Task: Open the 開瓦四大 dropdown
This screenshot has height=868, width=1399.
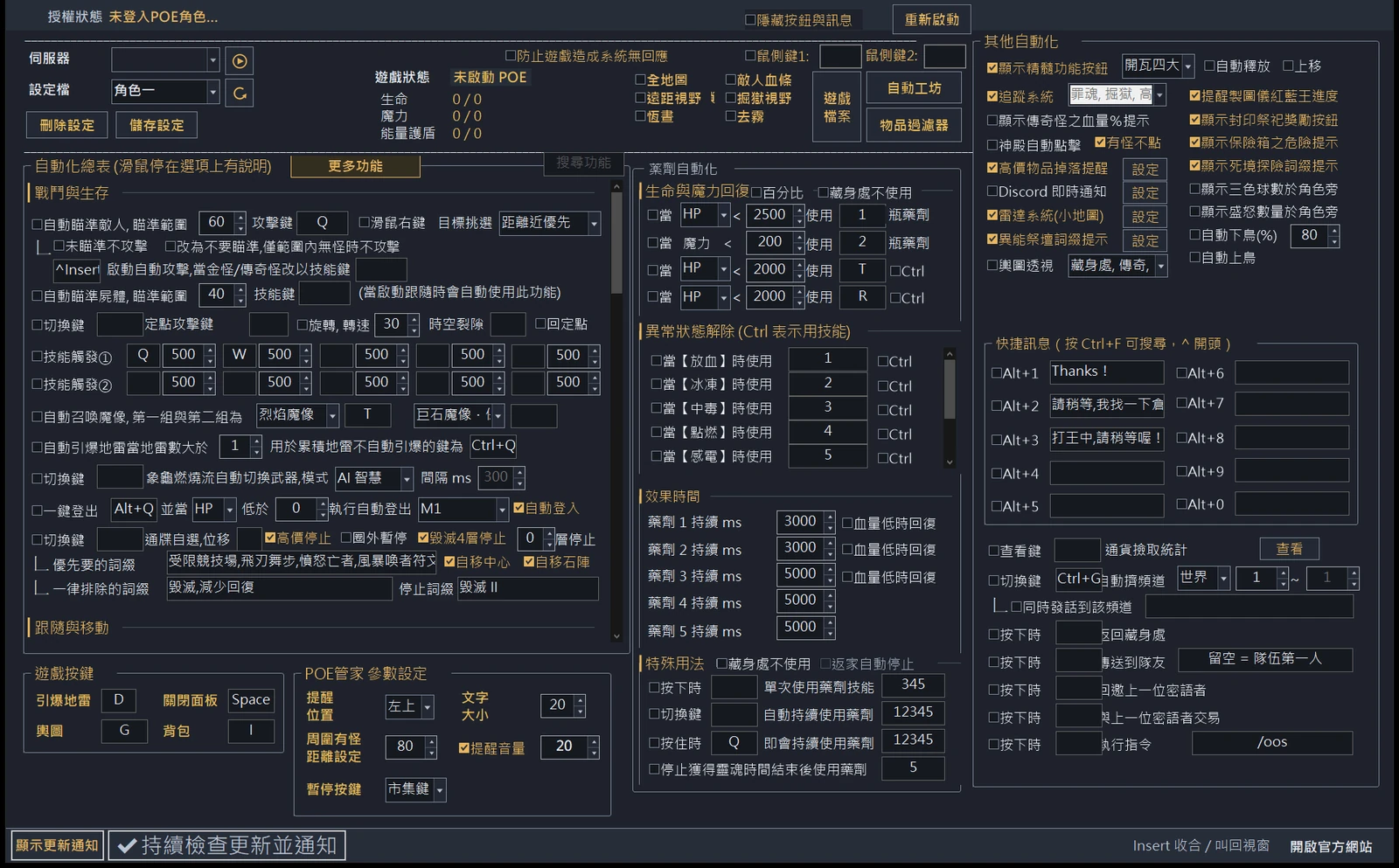Action: pyautogui.click(x=1158, y=66)
